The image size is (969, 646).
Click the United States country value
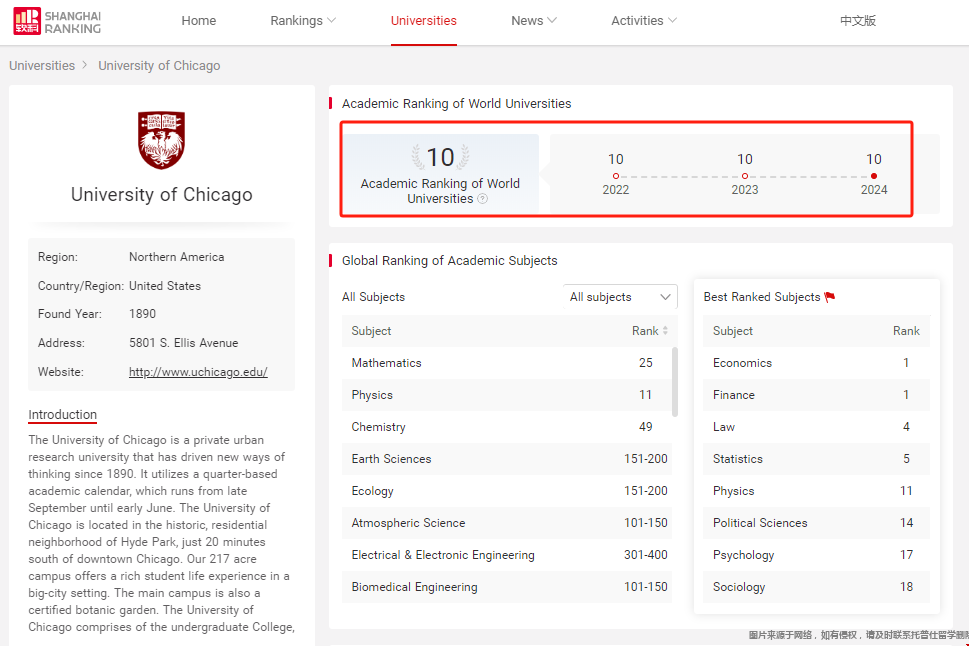click(x=165, y=286)
